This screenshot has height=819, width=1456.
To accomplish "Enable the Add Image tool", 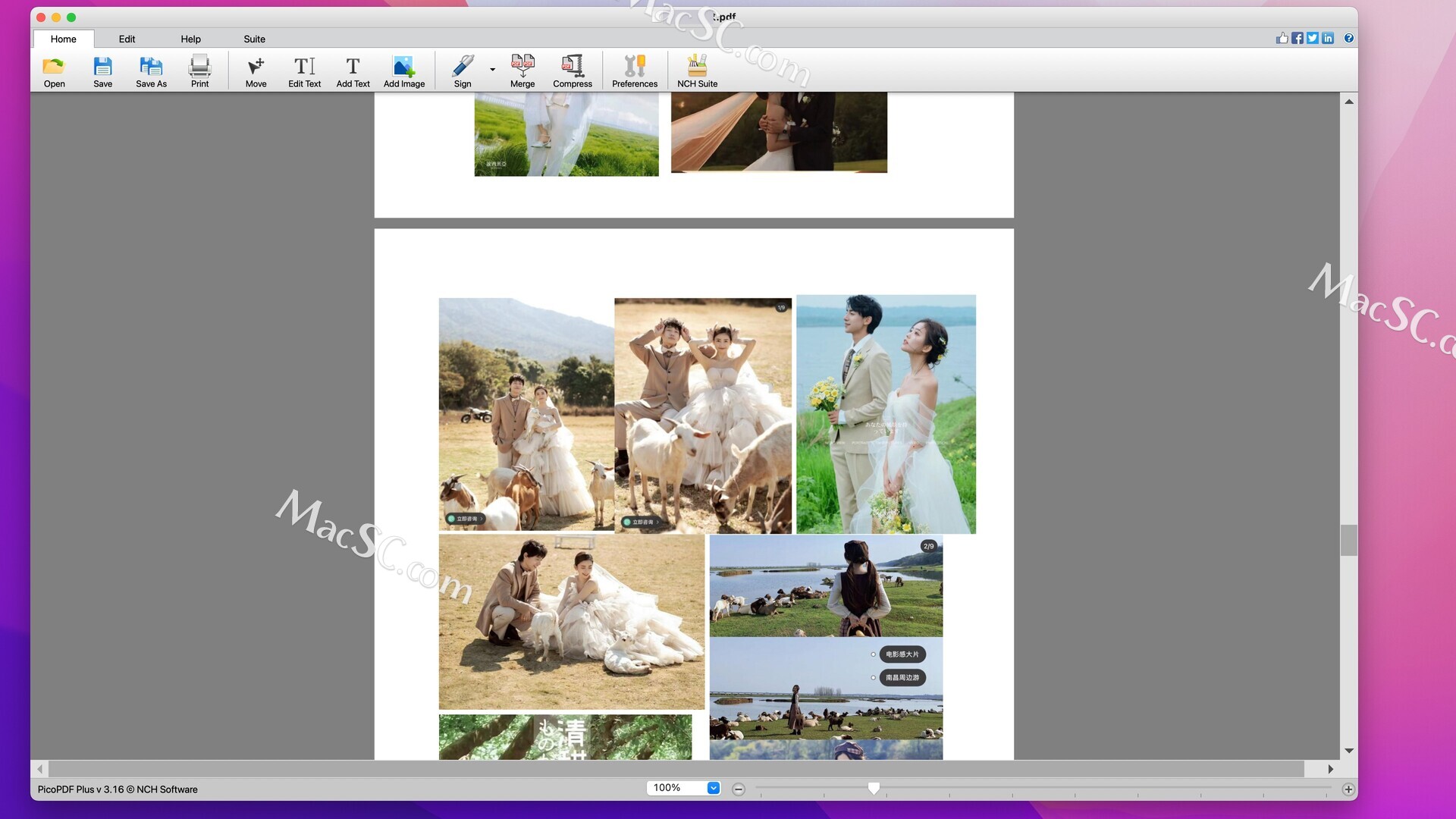I will click(x=404, y=70).
